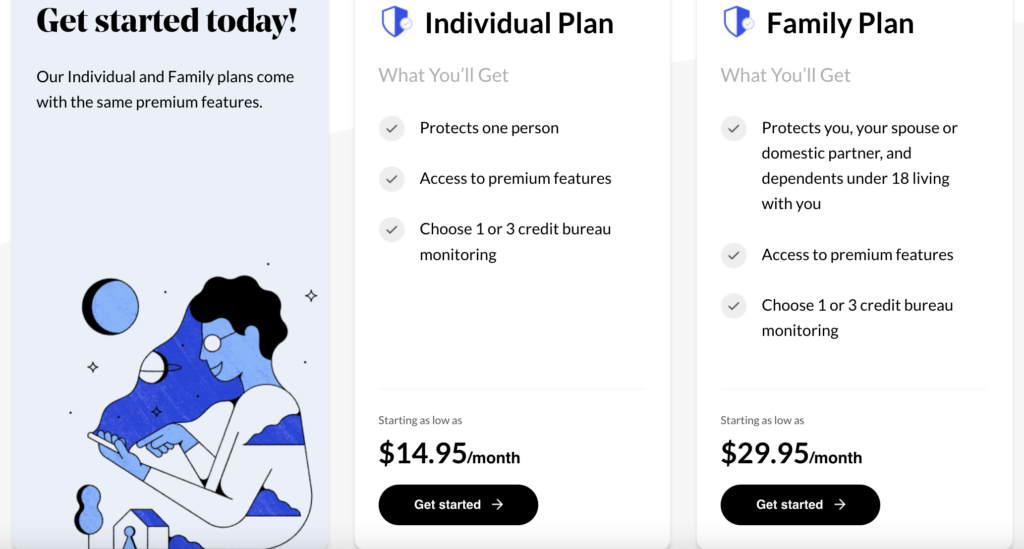Click checkmark beside Protects one person

pyautogui.click(x=392, y=128)
